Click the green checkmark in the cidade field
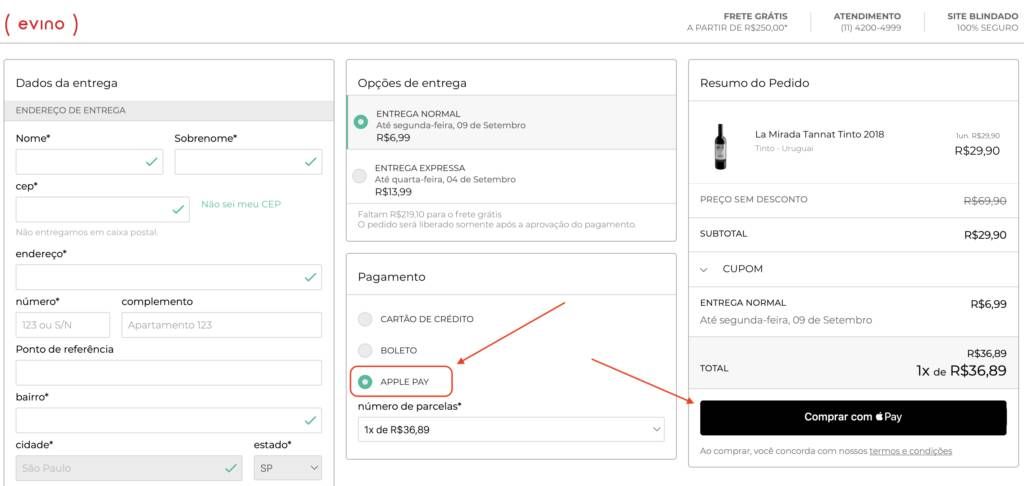 (231, 468)
